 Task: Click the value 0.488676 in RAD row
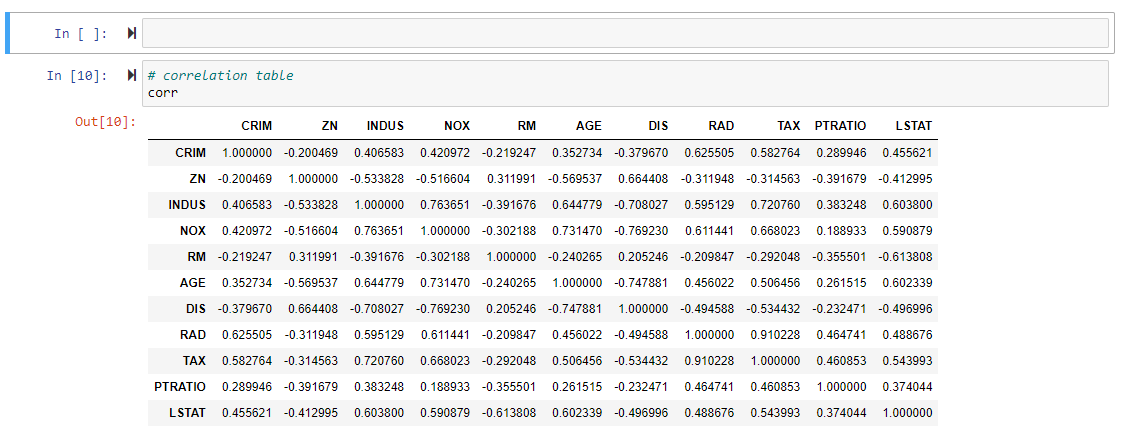[907, 335]
